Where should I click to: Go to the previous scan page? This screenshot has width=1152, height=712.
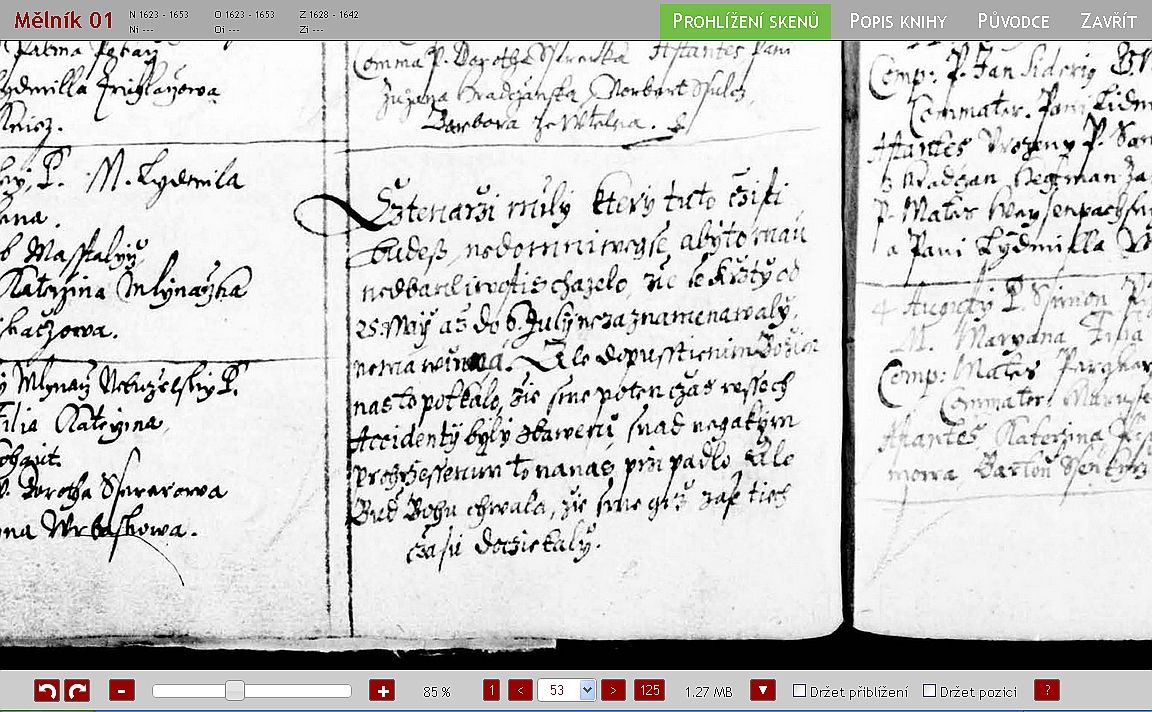(520, 690)
